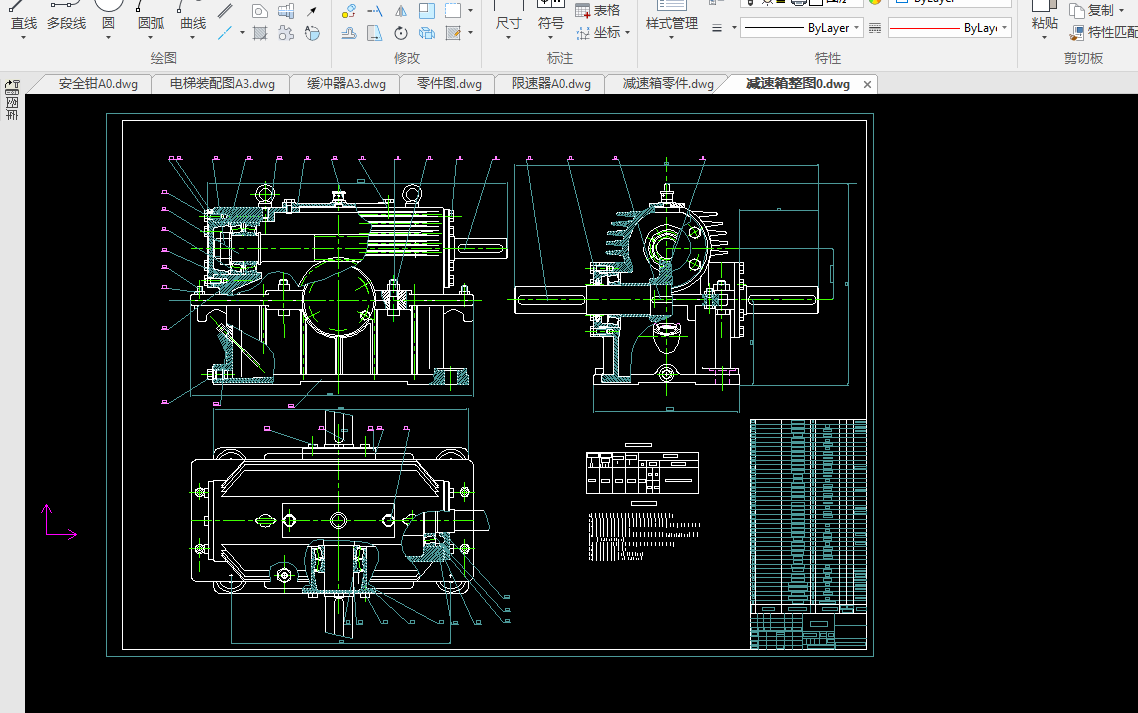Close the 减速箱整图0.dwg tab
Image resolution: width=1138 pixels, height=713 pixels.
point(867,84)
